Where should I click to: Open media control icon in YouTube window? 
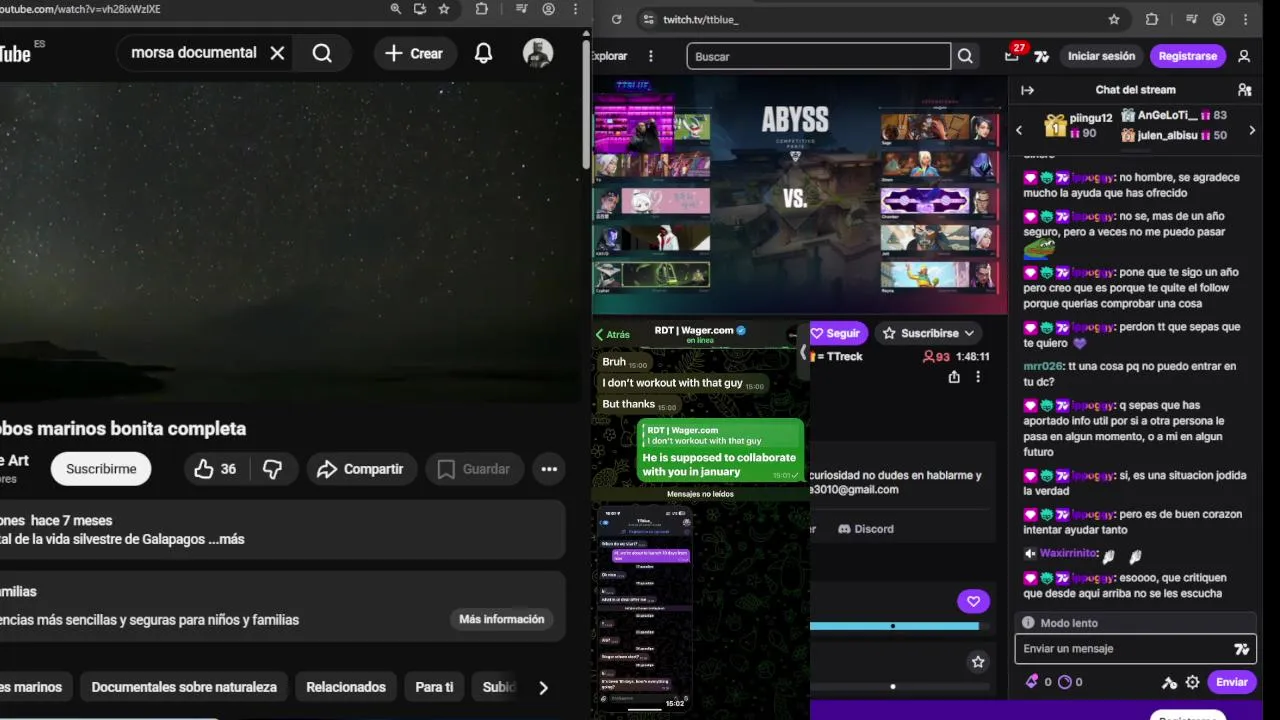pyautogui.click(x=521, y=9)
